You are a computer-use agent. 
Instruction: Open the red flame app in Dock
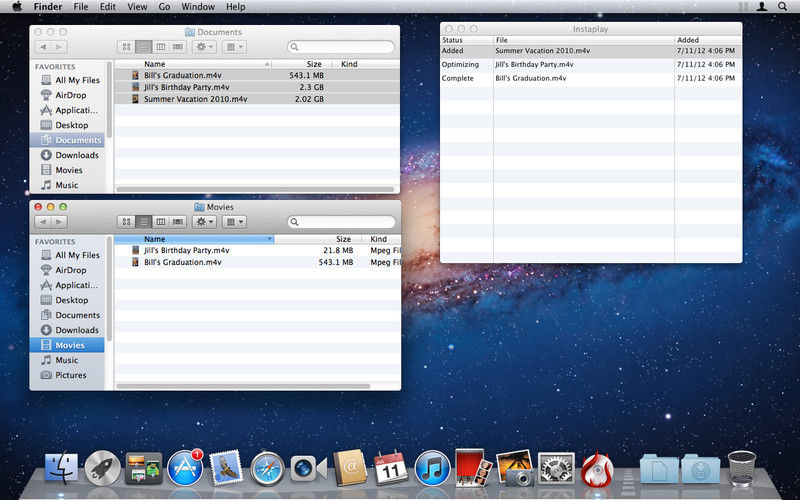click(597, 468)
